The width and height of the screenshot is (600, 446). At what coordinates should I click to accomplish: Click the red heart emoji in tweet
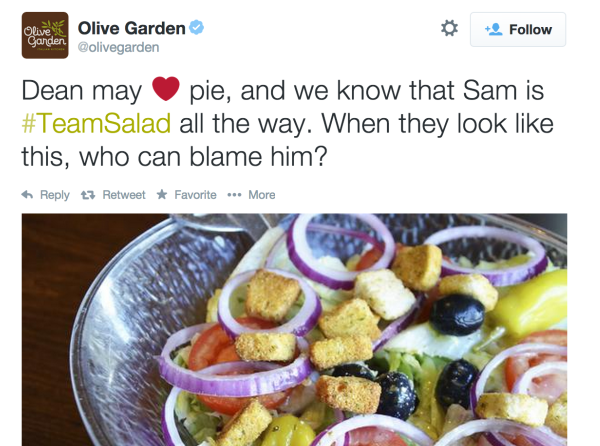(x=165, y=92)
